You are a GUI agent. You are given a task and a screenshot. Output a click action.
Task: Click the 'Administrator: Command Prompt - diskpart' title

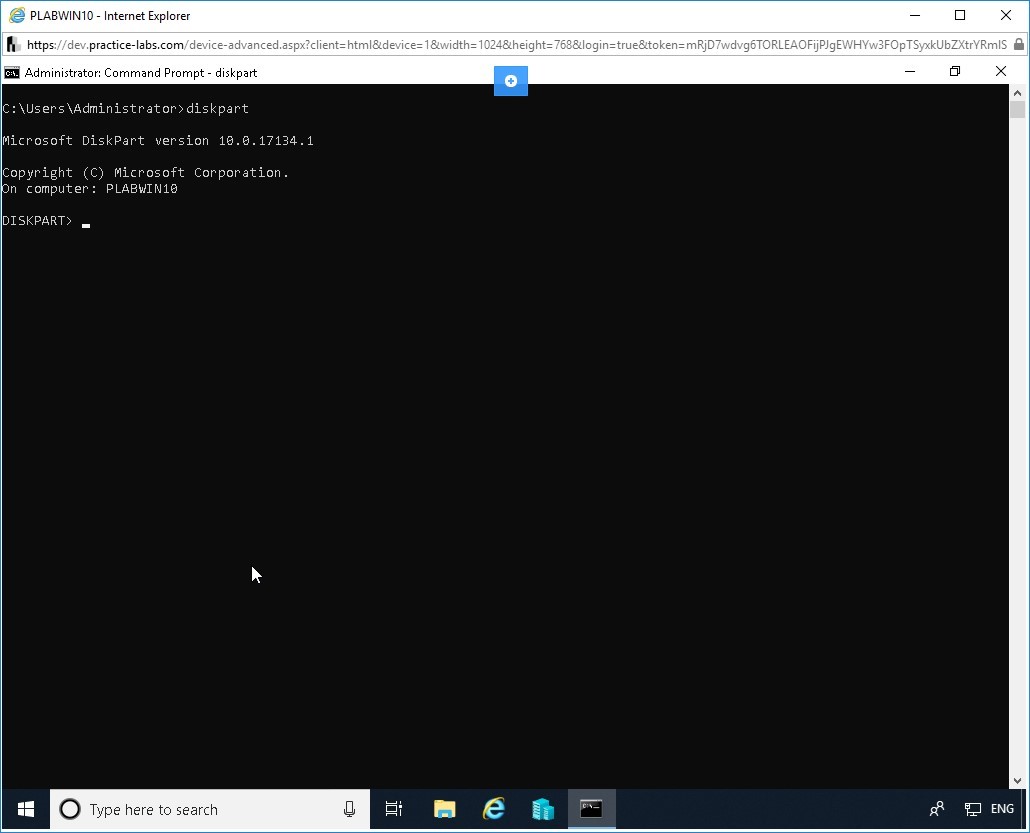click(x=141, y=73)
